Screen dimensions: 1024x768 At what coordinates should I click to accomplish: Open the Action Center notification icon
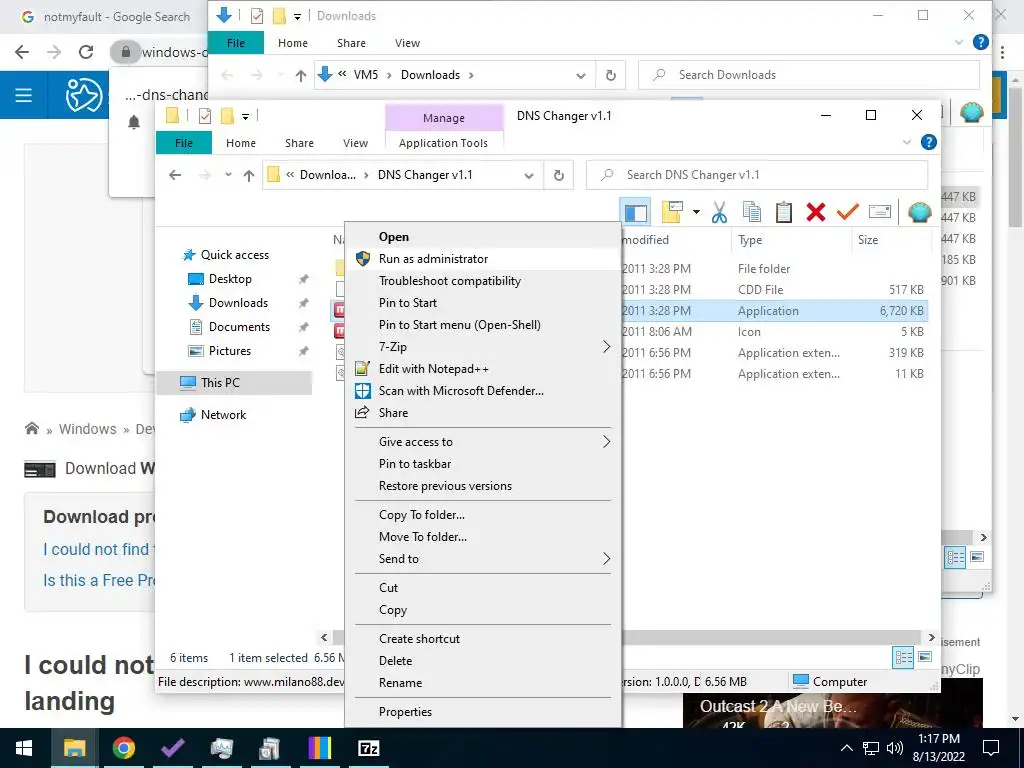[x=991, y=748]
